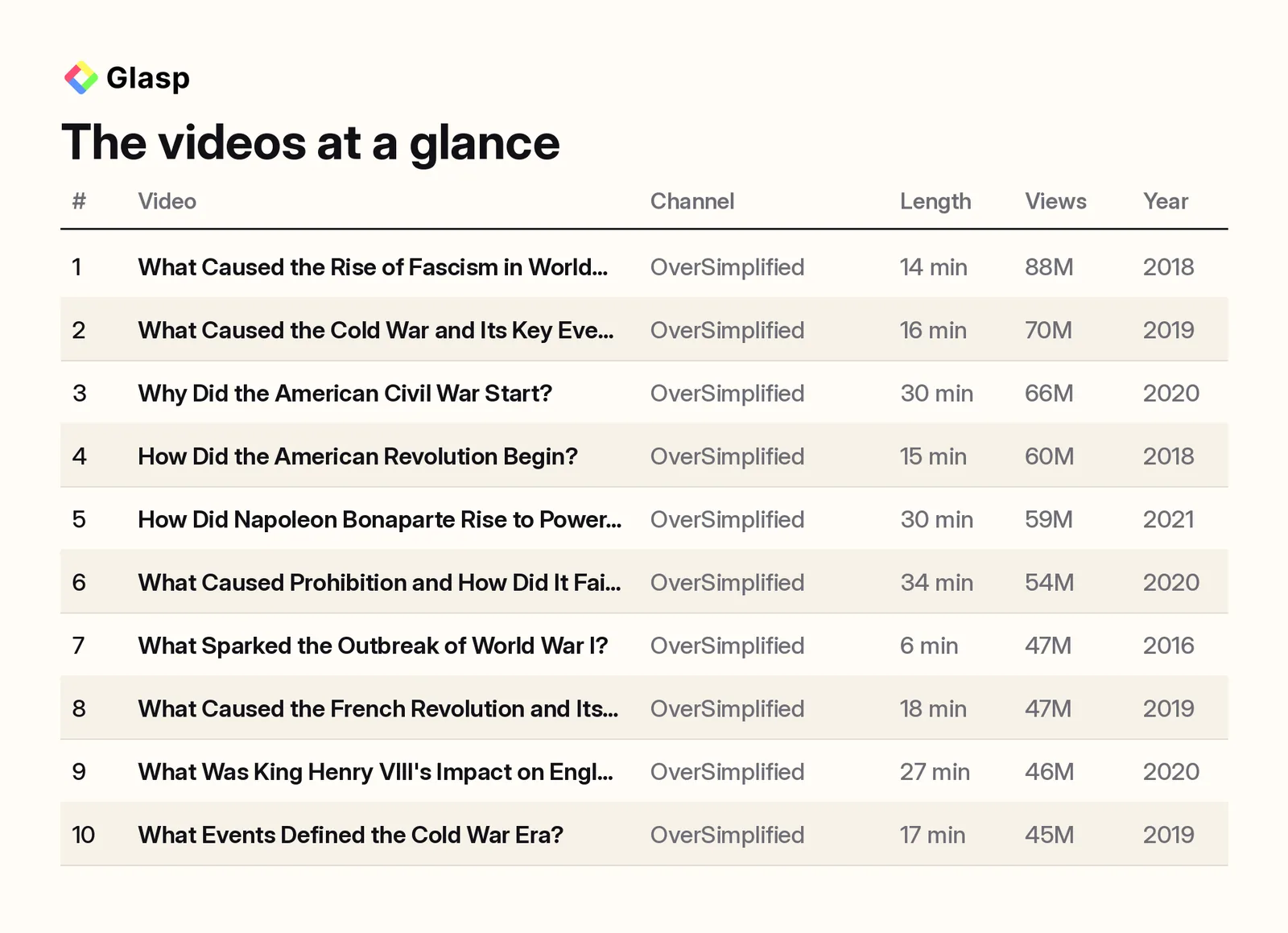Open 'How Did the American Revolution Begin?' video
1288x933 pixels.
coord(358,456)
